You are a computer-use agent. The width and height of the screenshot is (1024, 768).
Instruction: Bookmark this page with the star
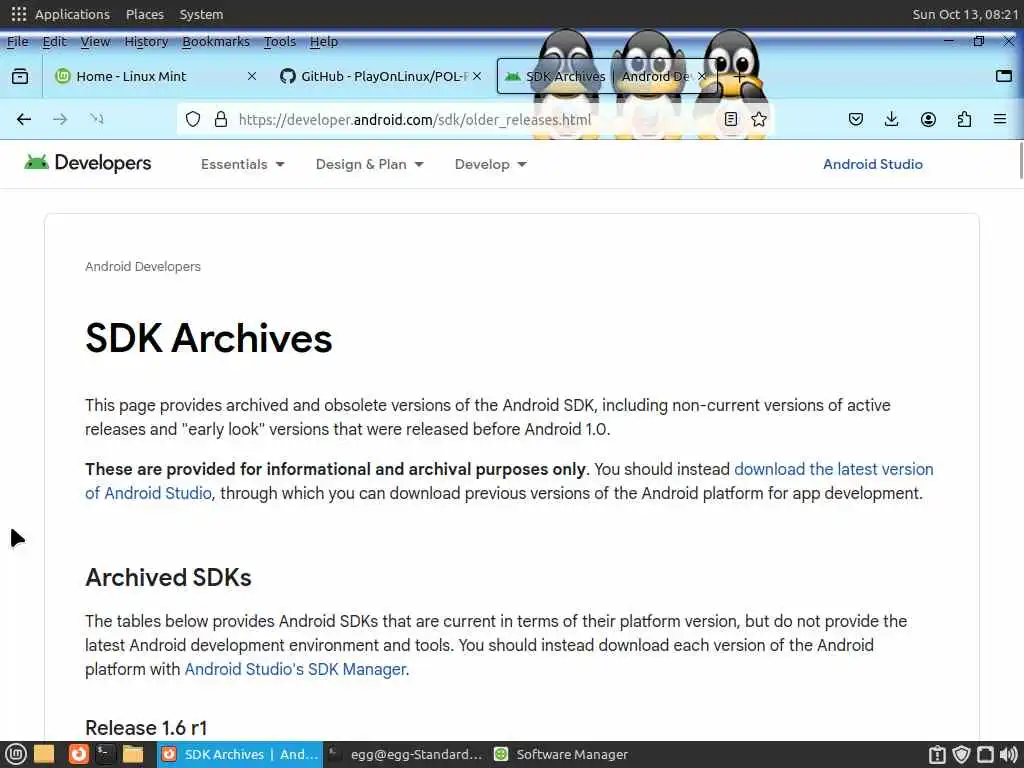click(x=759, y=119)
